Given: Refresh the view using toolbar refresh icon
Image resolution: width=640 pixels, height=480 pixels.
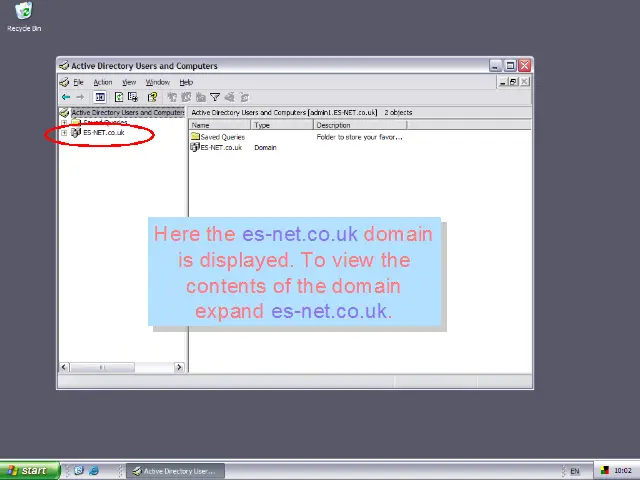Looking at the screenshot, I should tap(119, 97).
